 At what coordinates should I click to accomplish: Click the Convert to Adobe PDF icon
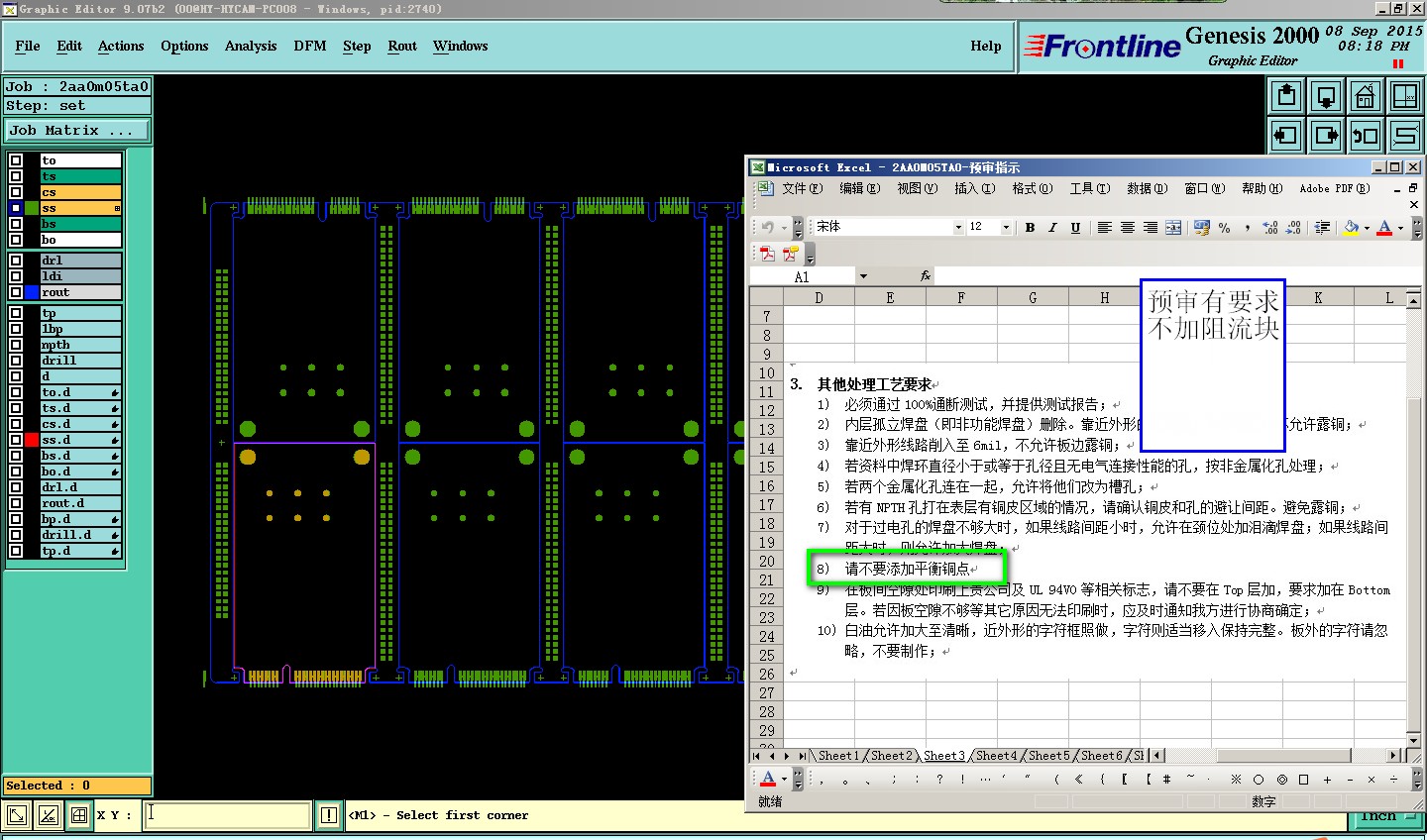point(768,254)
